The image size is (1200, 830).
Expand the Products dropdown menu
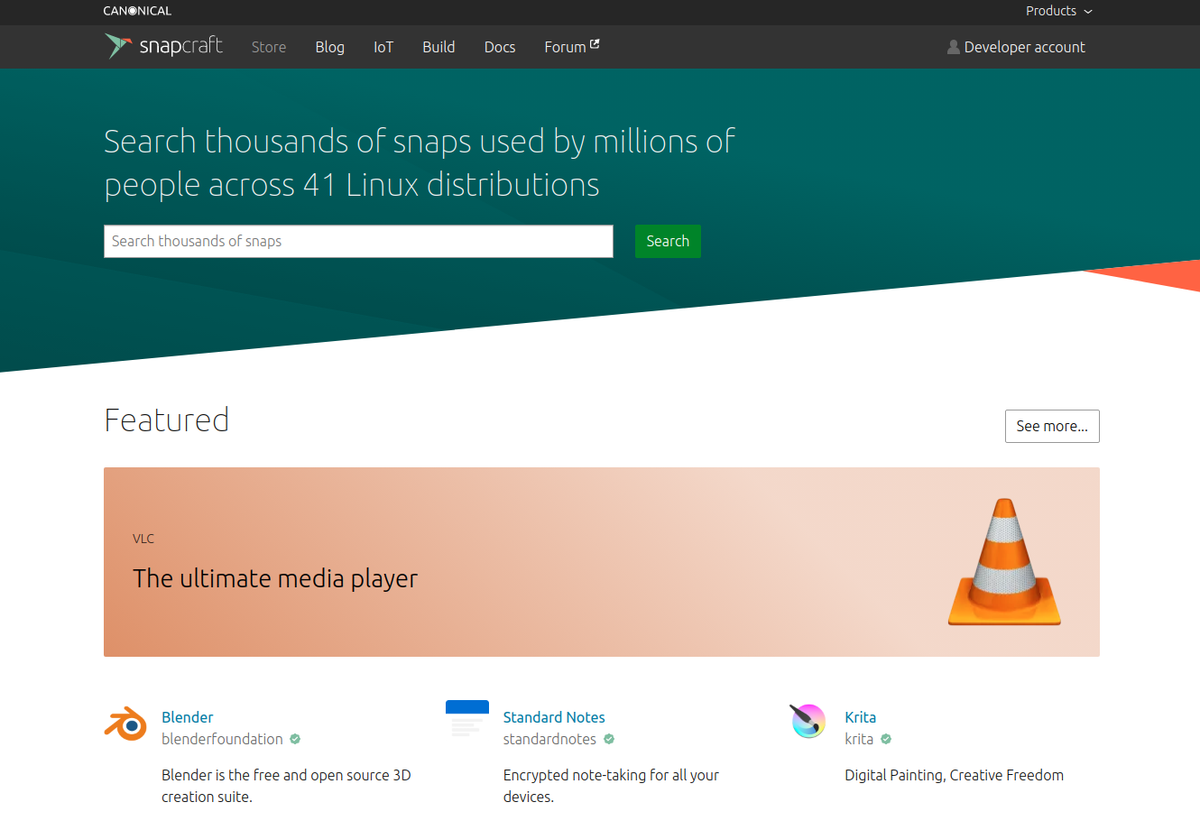[1059, 11]
